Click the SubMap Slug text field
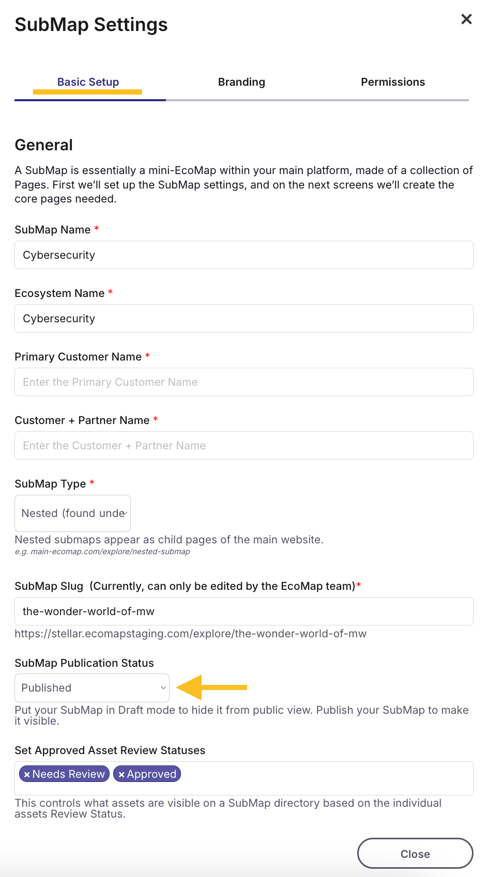The width and height of the screenshot is (489, 877). pos(244,611)
